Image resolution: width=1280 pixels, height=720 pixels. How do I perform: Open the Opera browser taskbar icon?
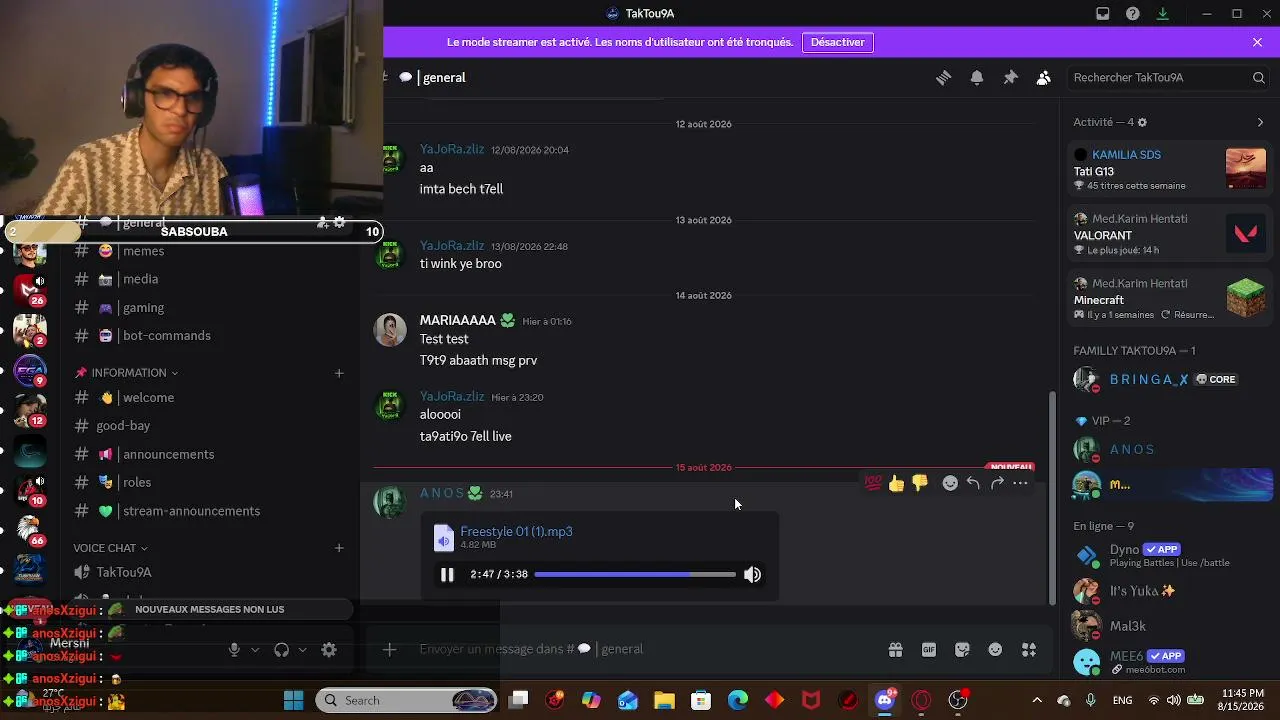[921, 701]
